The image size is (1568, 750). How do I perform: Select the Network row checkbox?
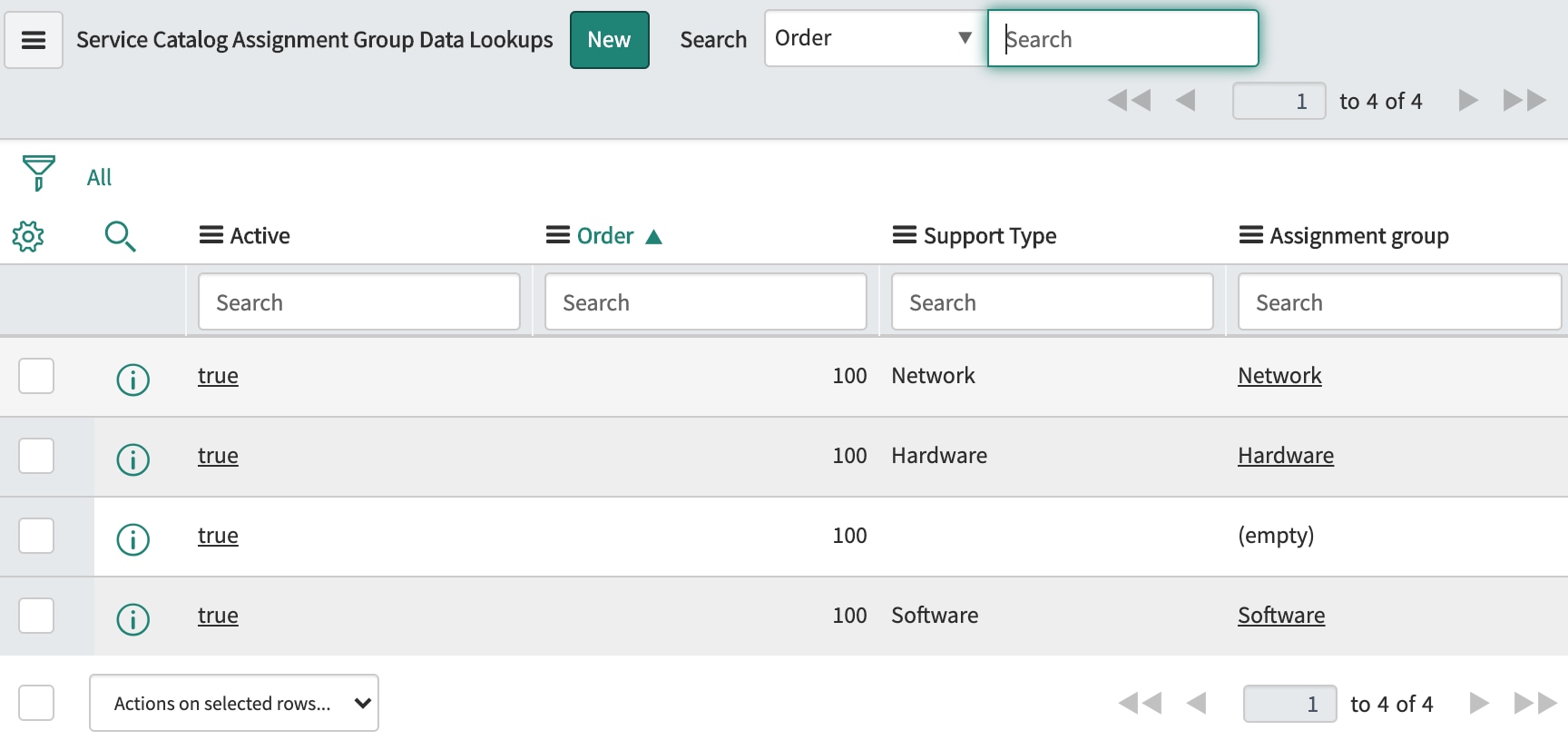(36, 376)
